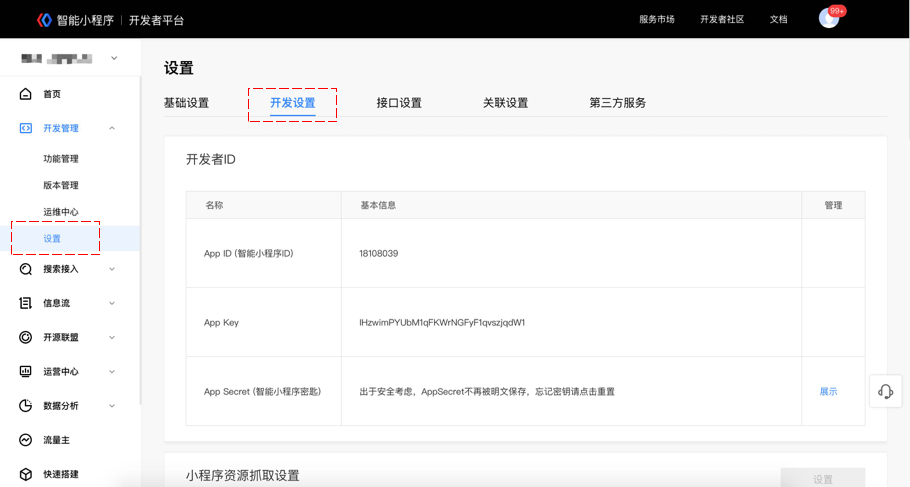Collapse the 开发管理 section chevron
The width and height of the screenshot is (910, 487).
(112, 128)
